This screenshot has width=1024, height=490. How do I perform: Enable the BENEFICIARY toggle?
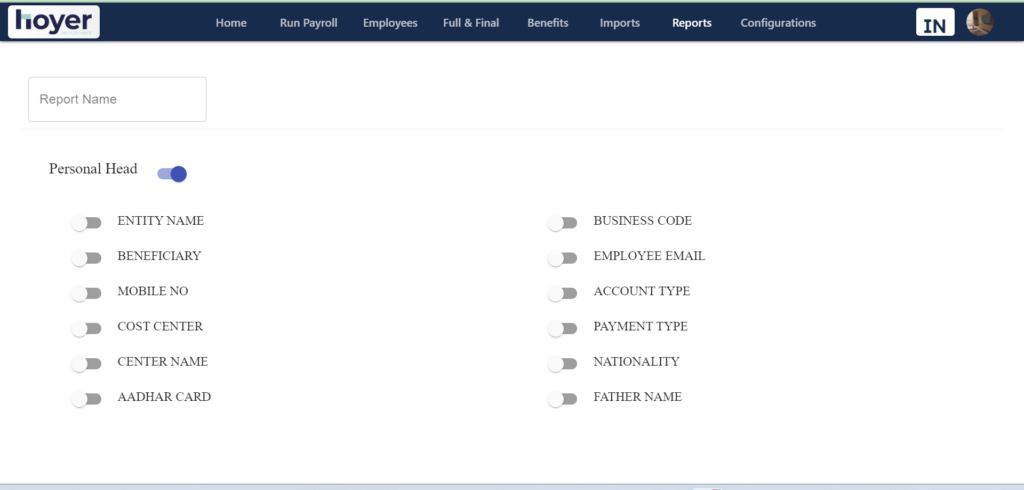86,258
